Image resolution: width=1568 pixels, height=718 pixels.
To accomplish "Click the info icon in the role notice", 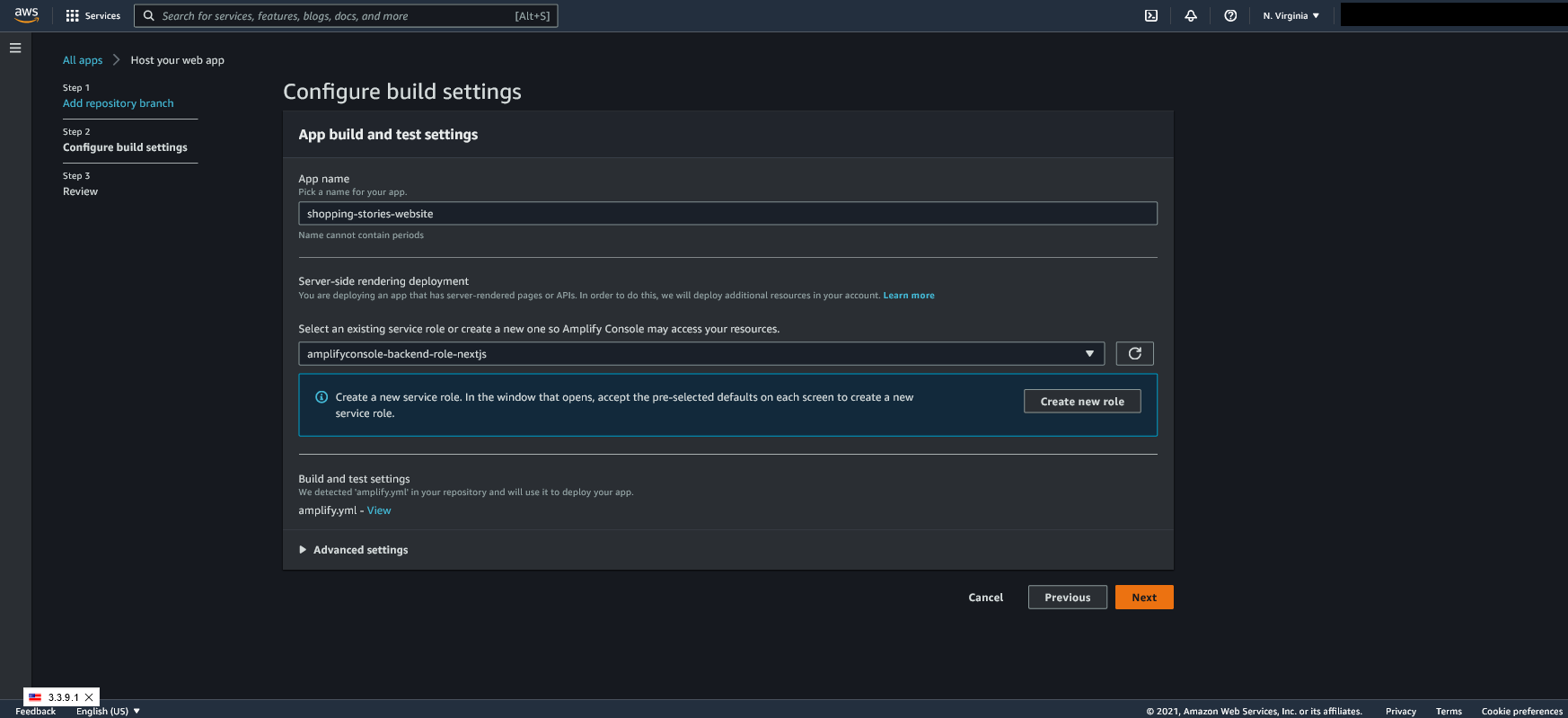I will tap(322, 397).
